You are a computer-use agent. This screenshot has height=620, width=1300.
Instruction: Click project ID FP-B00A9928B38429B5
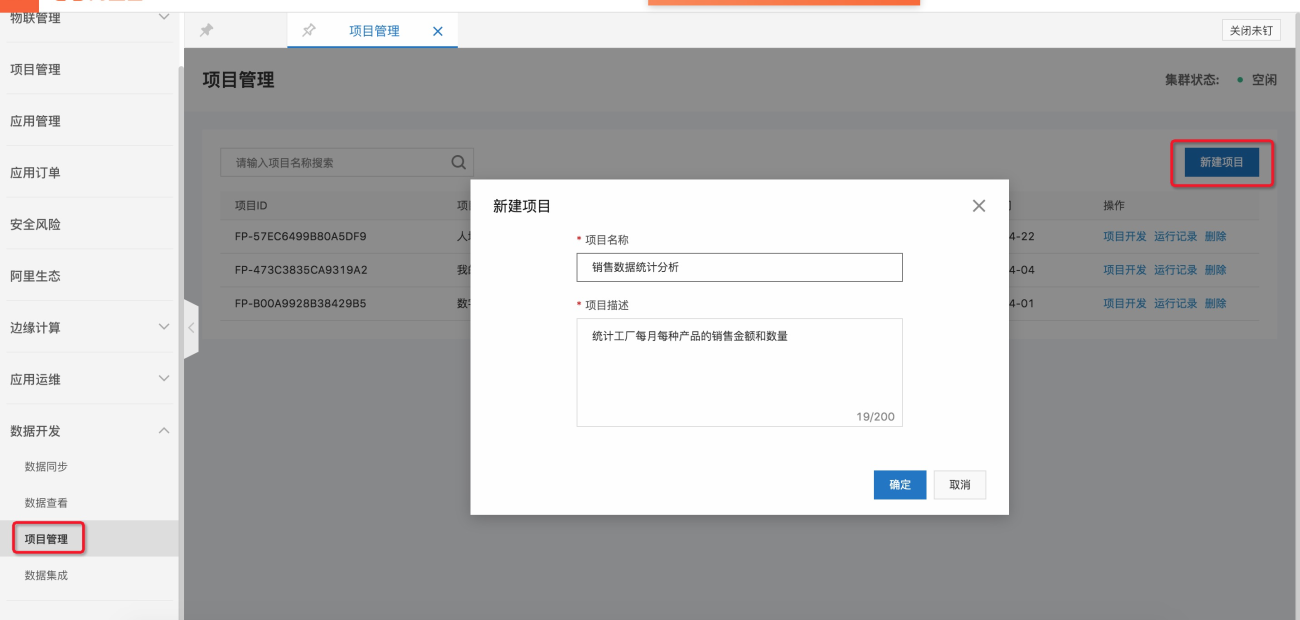(301, 303)
